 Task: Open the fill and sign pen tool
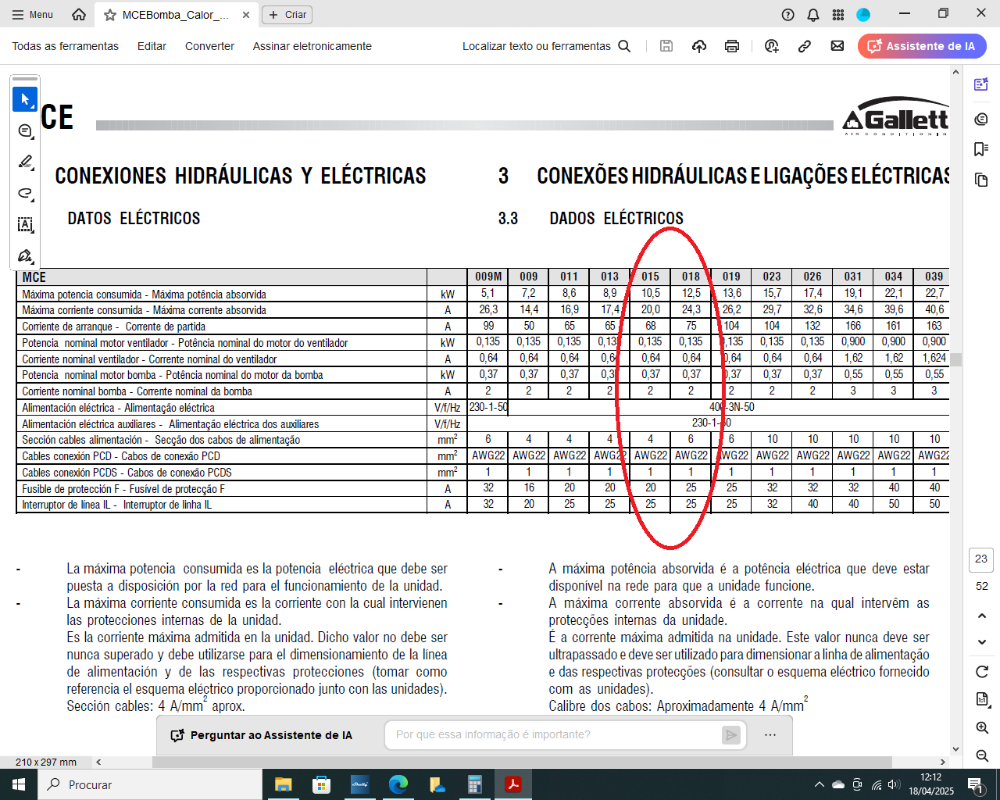25,255
